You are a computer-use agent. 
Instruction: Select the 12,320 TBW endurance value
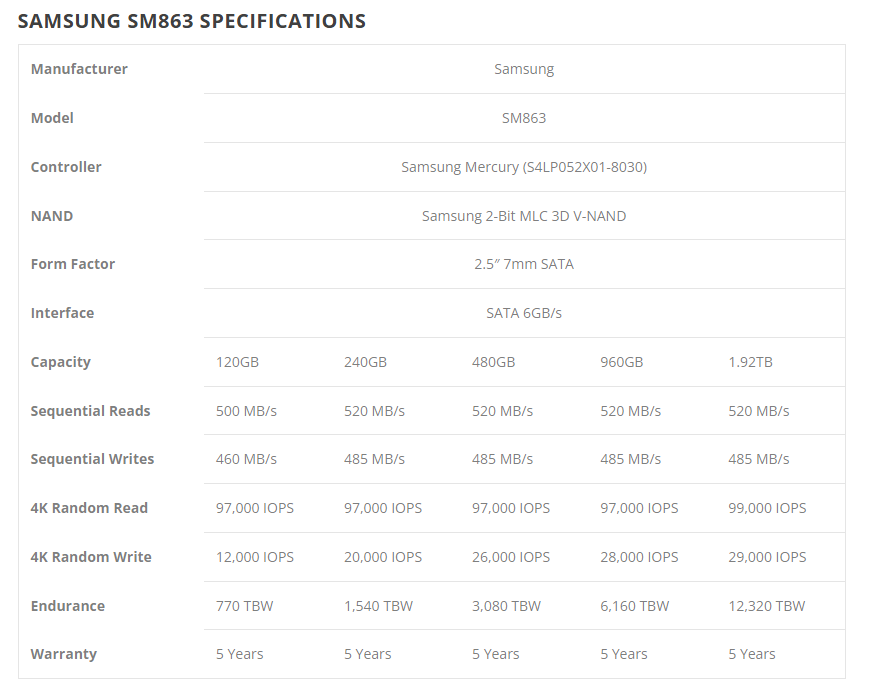point(766,606)
